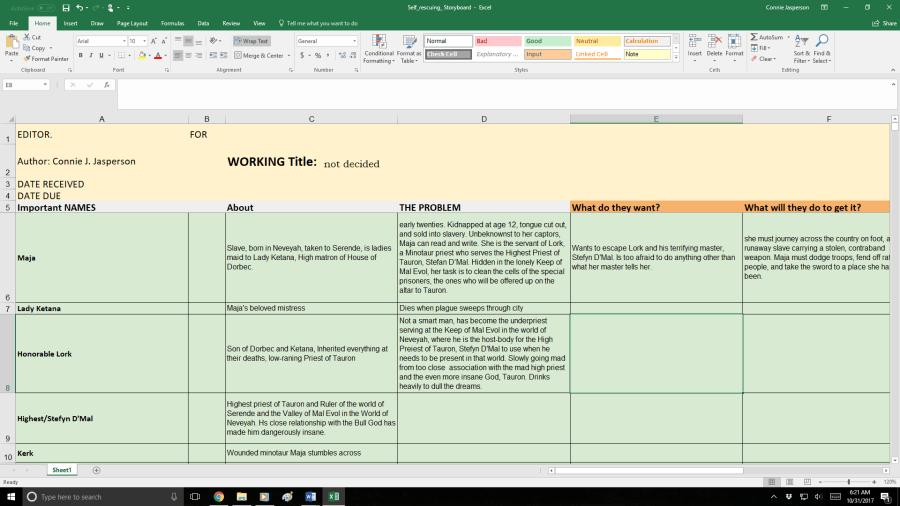The image size is (900, 506).
Task: Toggle the Wrap Text button
Action: coord(251,41)
